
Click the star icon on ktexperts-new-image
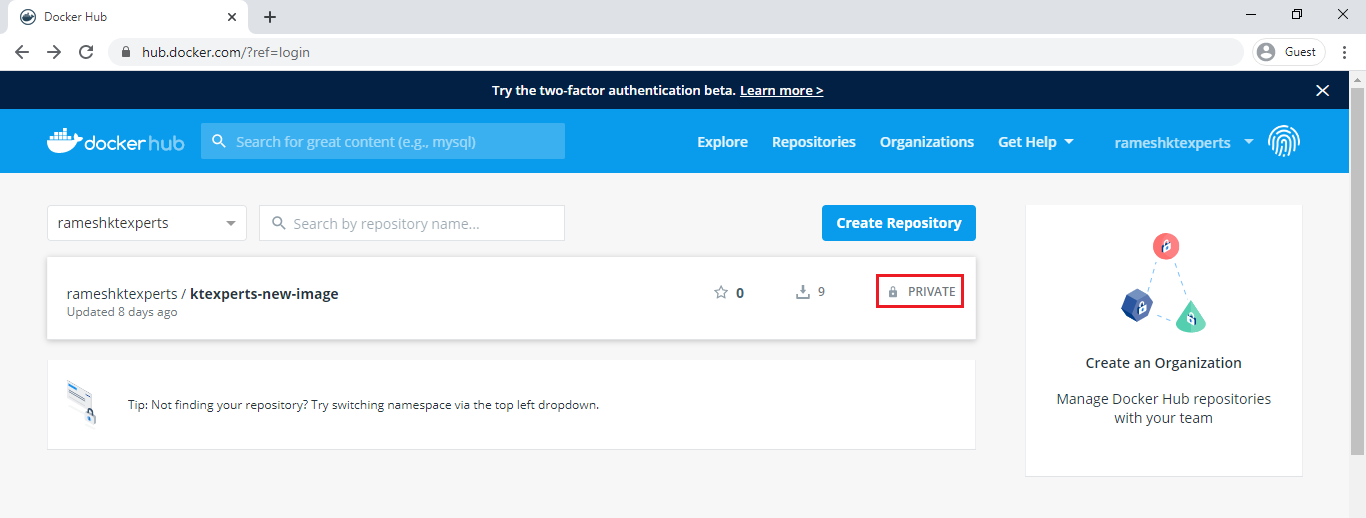(x=721, y=293)
